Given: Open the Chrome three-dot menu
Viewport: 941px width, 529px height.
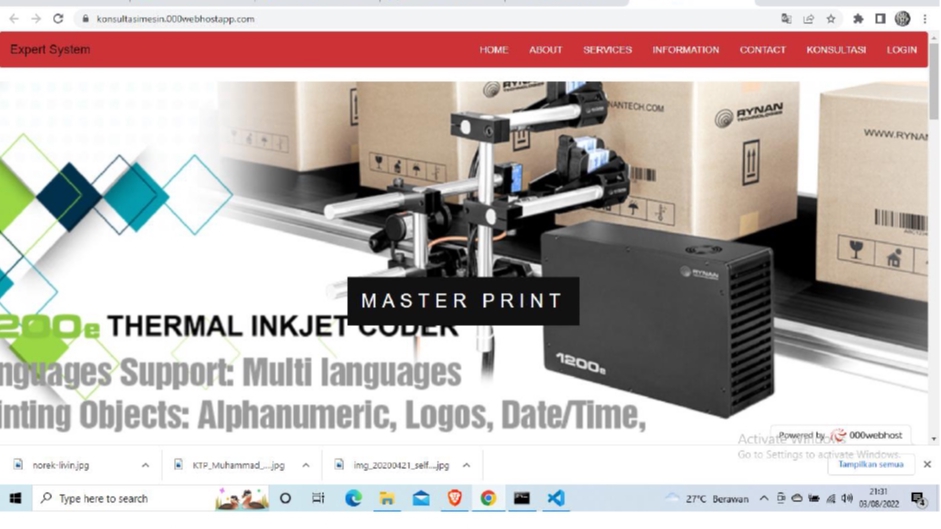Looking at the screenshot, I should click(925, 19).
